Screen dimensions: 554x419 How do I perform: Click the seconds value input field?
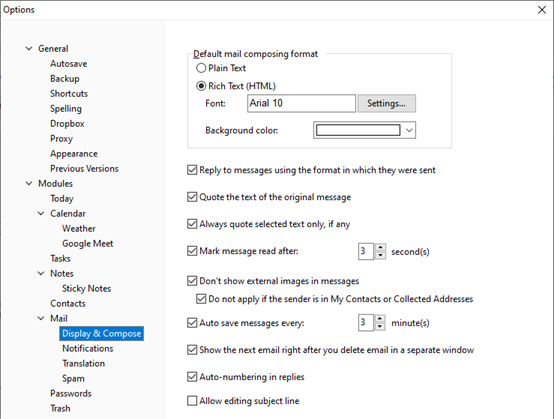366,252
